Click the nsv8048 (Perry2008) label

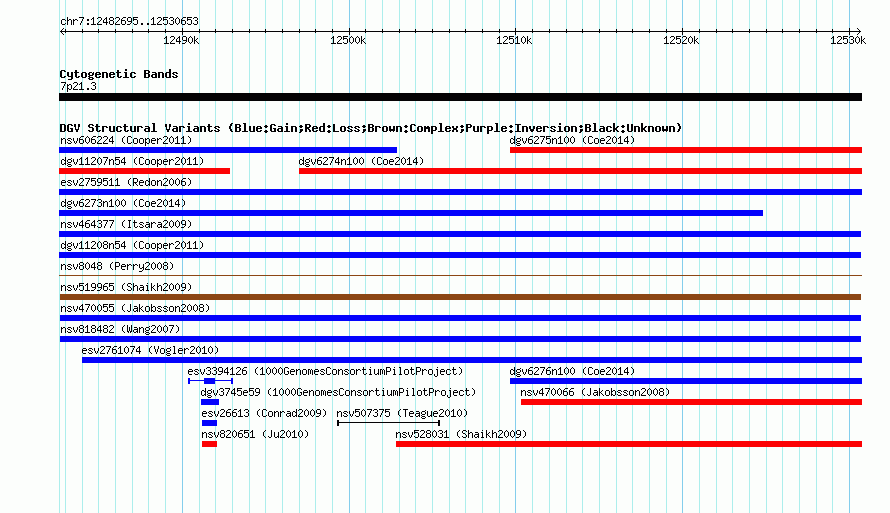tap(117, 266)
